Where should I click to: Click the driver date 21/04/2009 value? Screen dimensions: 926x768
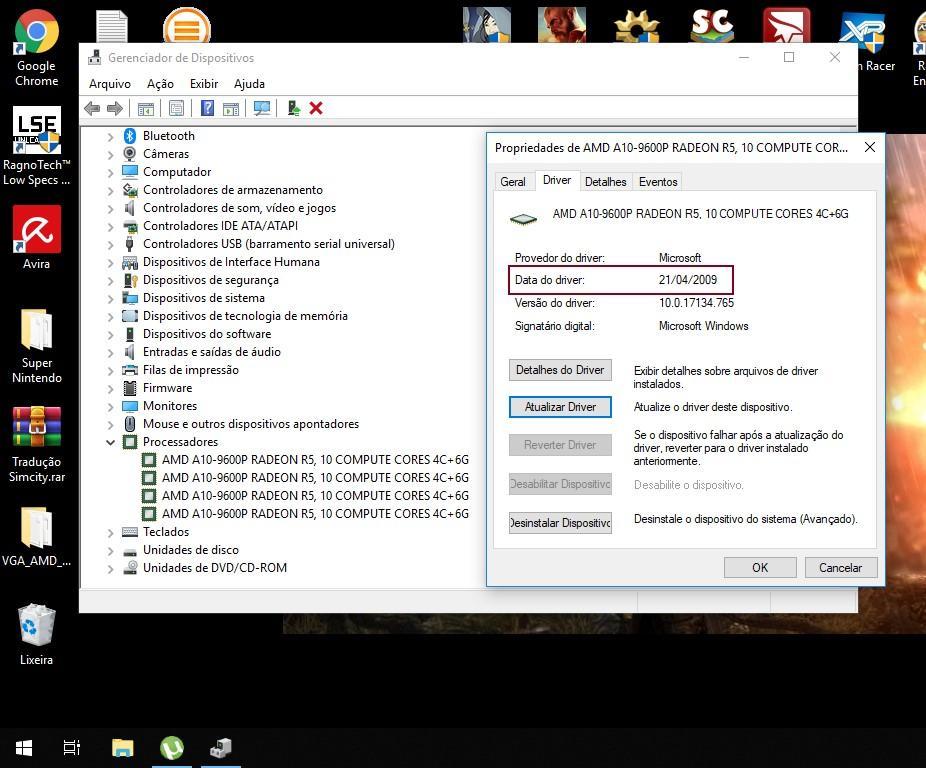(x=688, y=280)
